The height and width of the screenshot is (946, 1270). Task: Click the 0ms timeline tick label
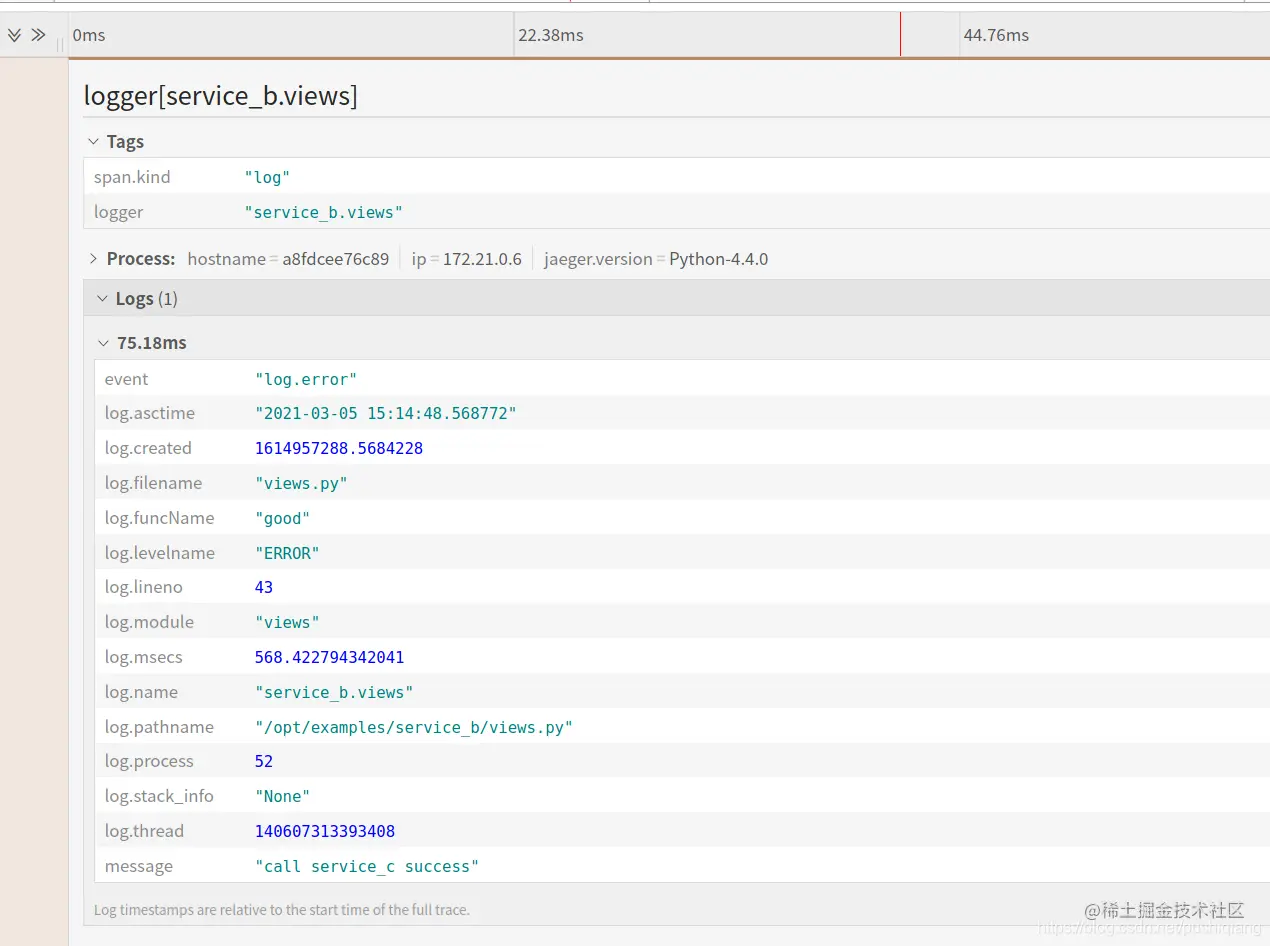[x=89, y=35]
